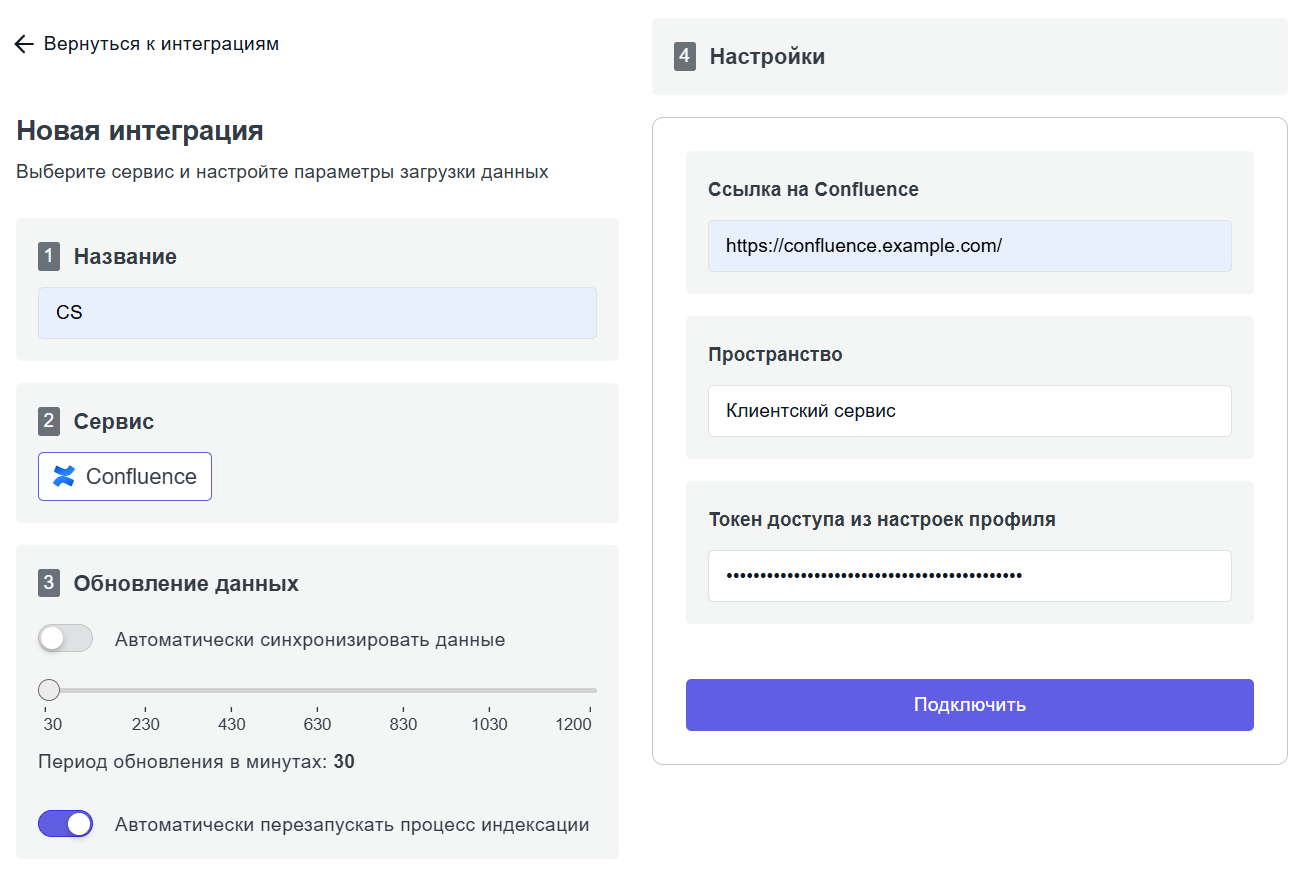Click the step 4 number badge
Screen dimensions: 1300x873
(685, 56)
